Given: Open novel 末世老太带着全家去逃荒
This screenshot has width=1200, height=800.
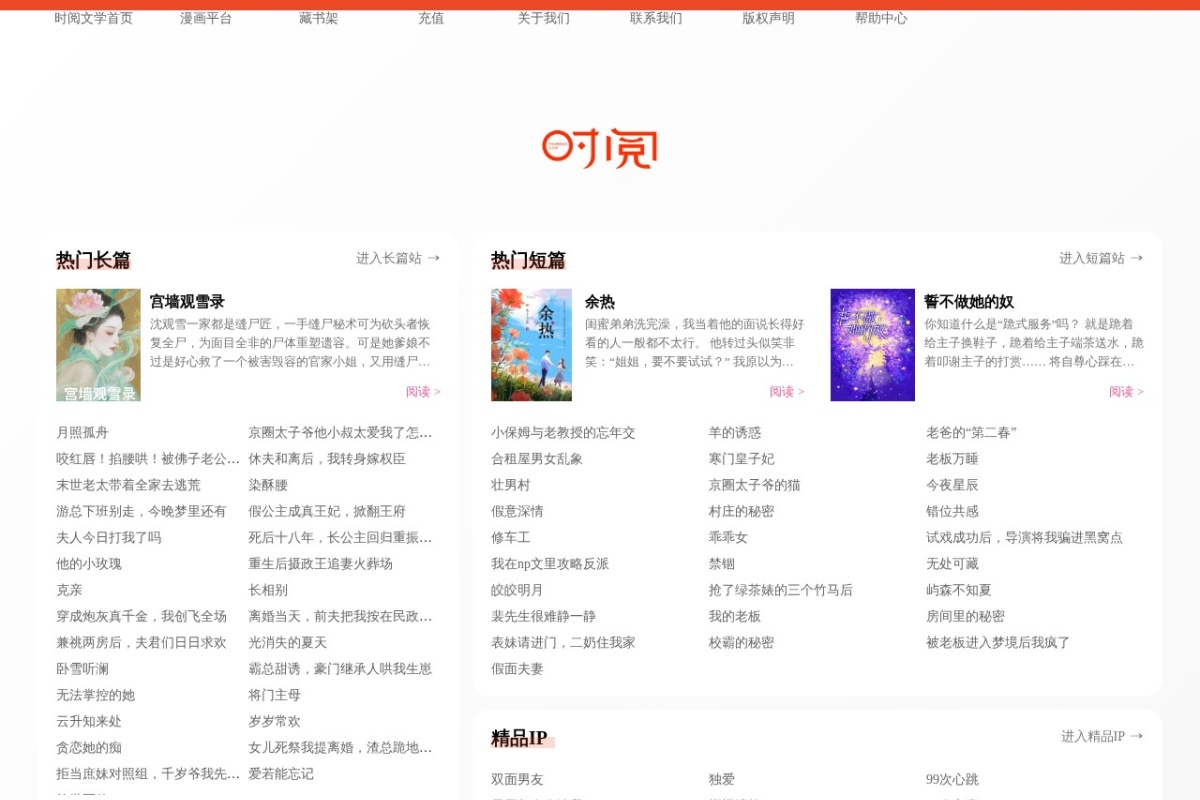Looking at the screenshot, I should click(128, 485).
